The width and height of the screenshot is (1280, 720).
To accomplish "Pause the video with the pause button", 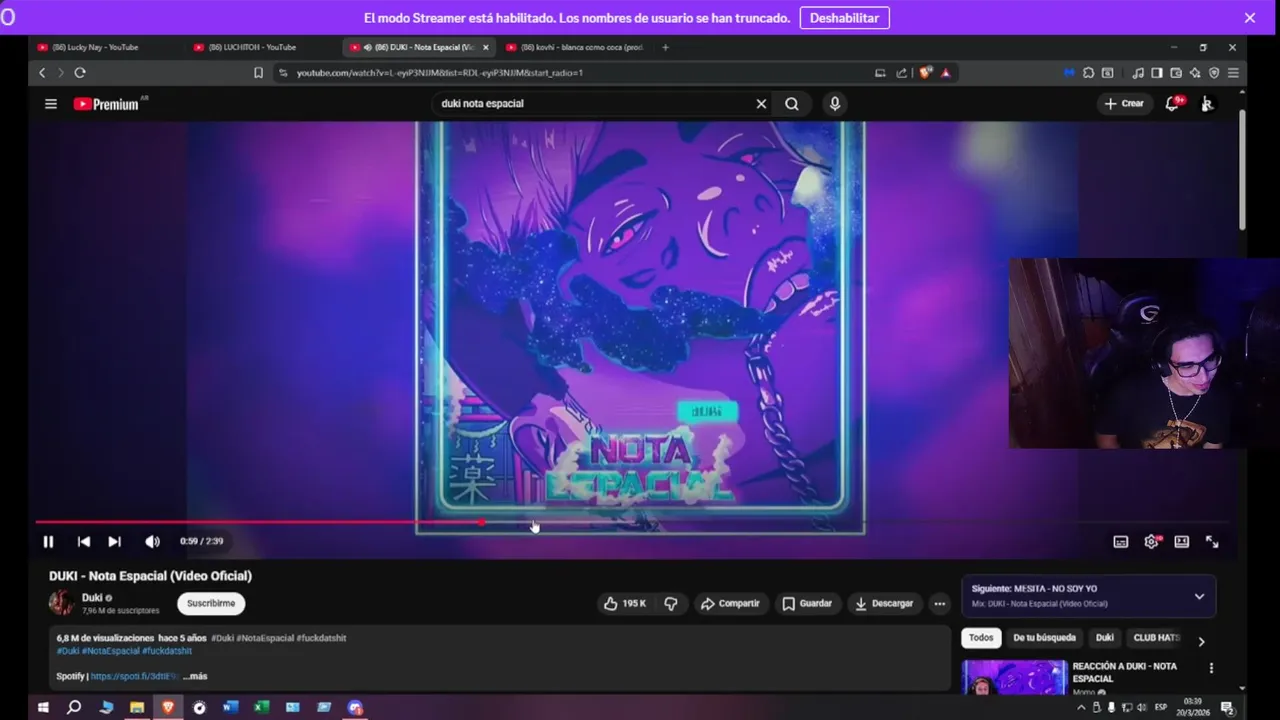I will coord(48,541).
